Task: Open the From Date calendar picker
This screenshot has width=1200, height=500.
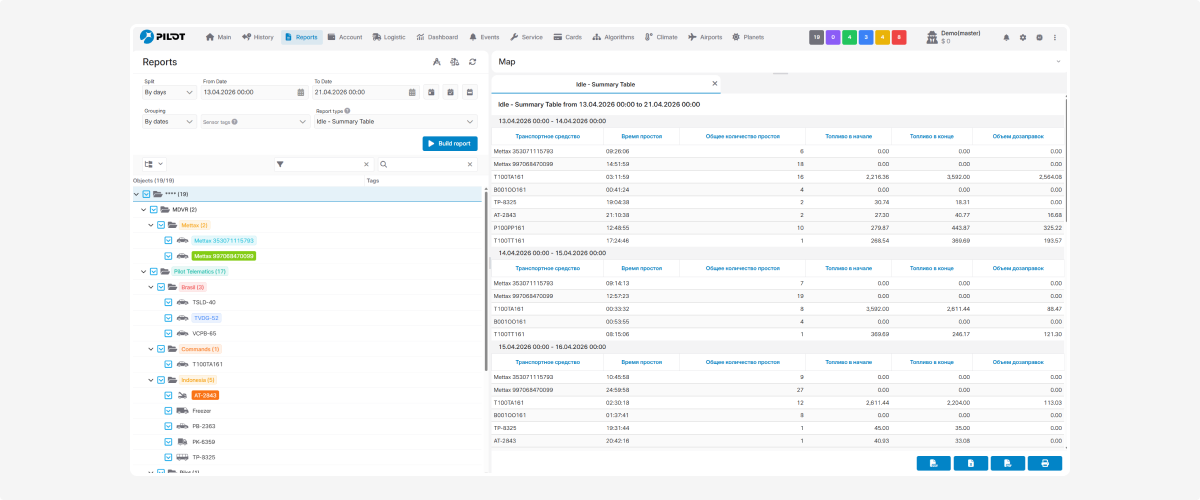Action: coord(300,92)
